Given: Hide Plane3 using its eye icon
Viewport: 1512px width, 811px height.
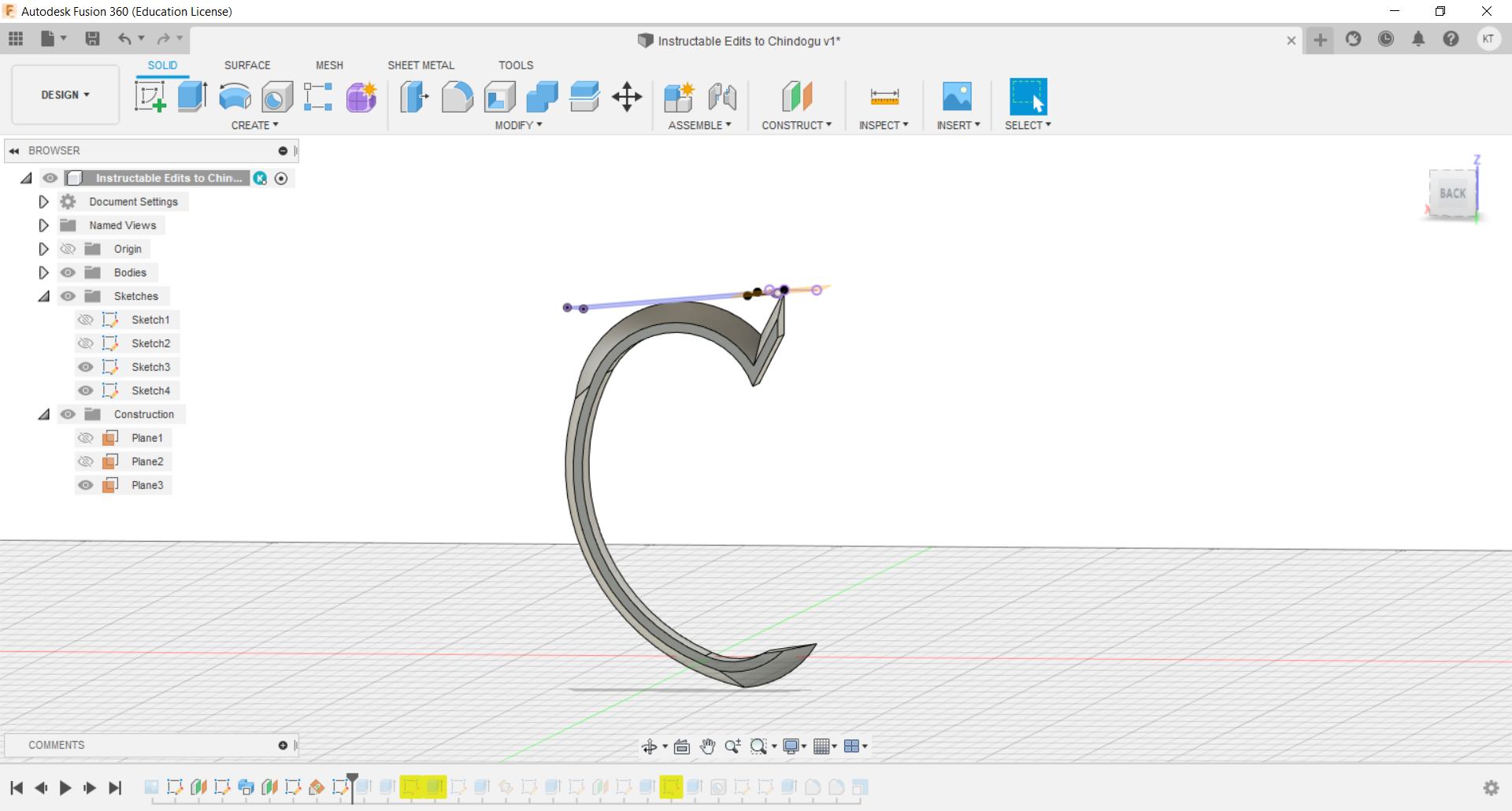Looking at the screenshot, I should pos(86,485).
